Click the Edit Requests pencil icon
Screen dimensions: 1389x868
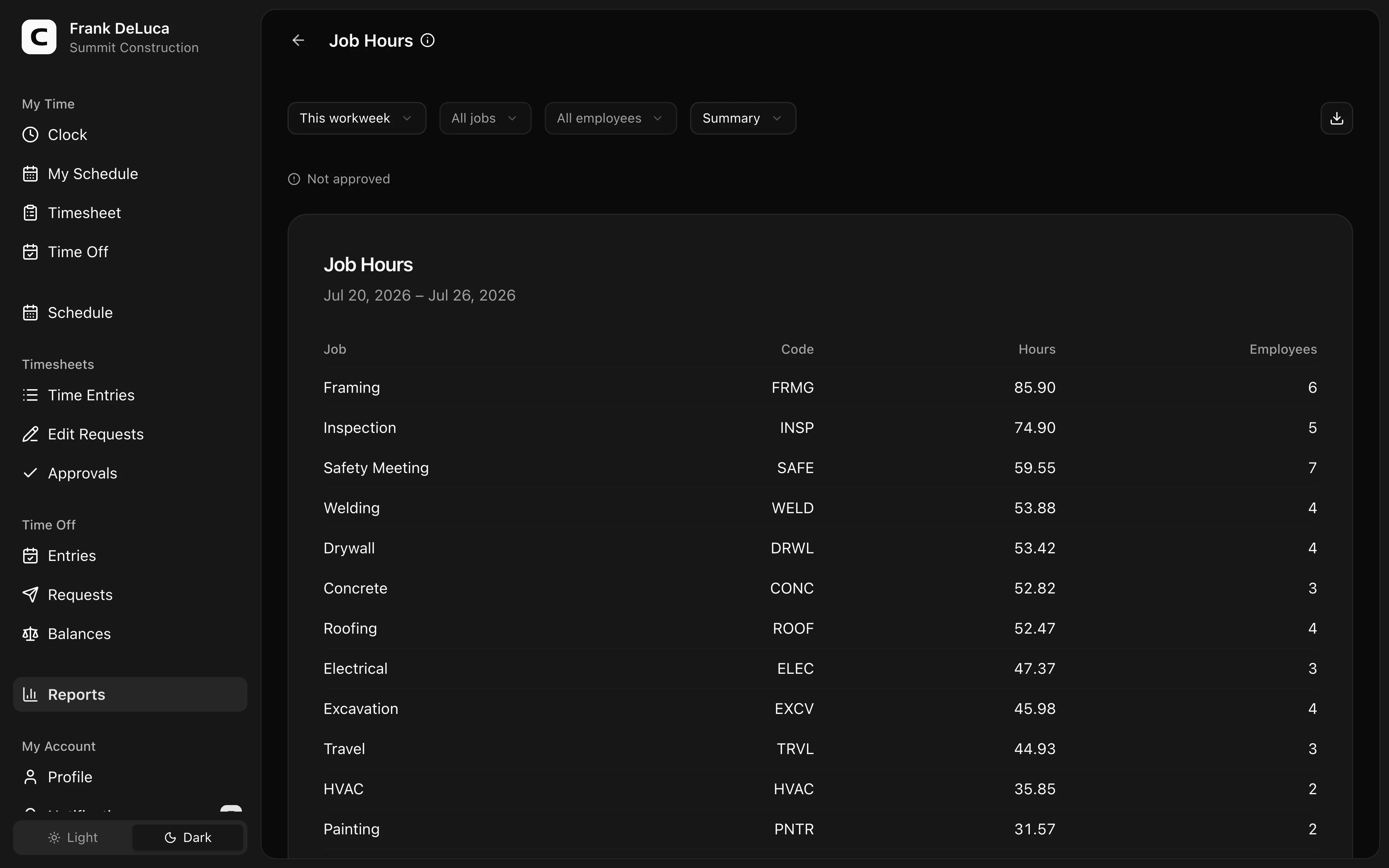coord(30,435)
